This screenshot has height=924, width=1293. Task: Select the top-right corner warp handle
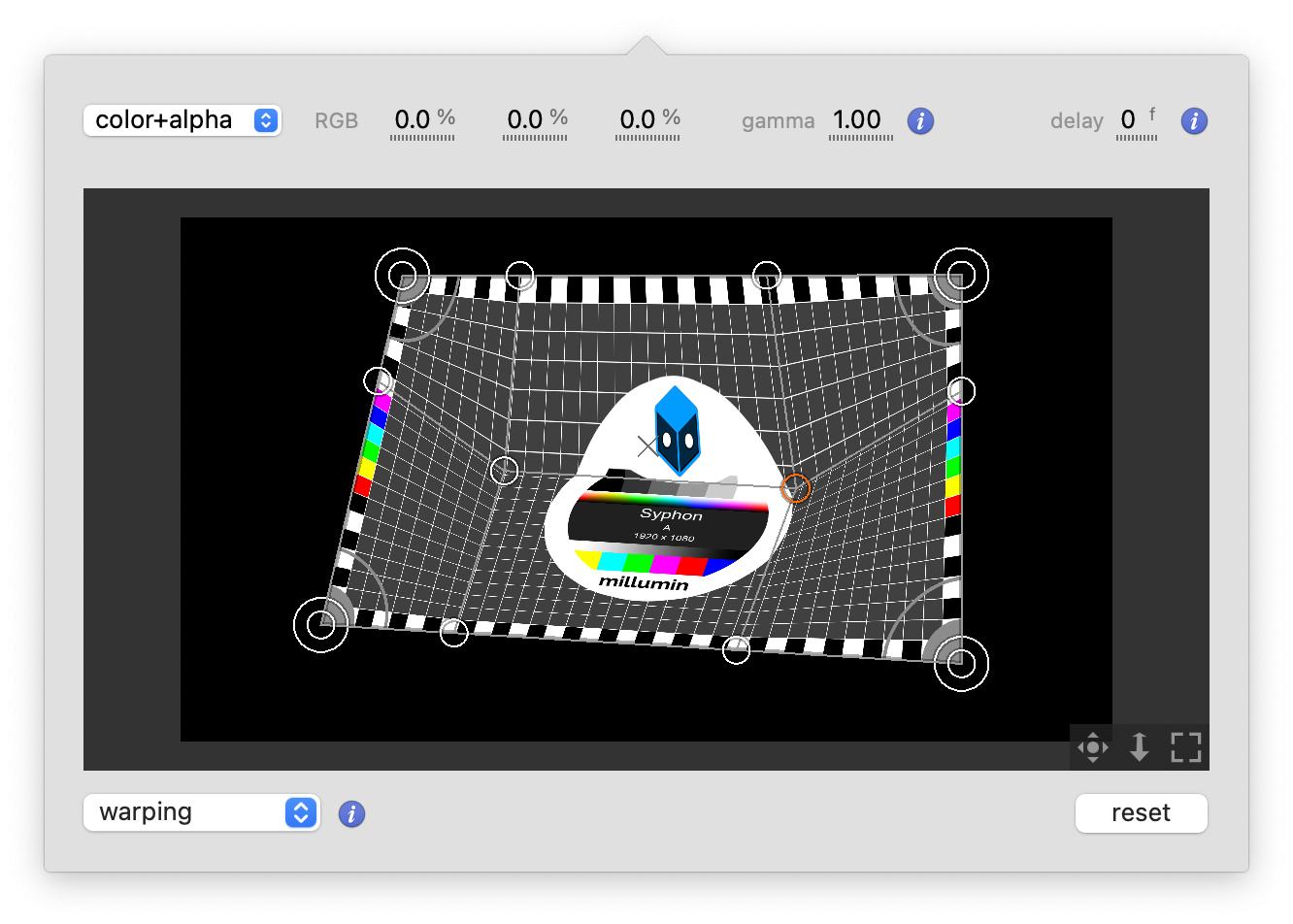pyautogui.click(x=961, y=275)
